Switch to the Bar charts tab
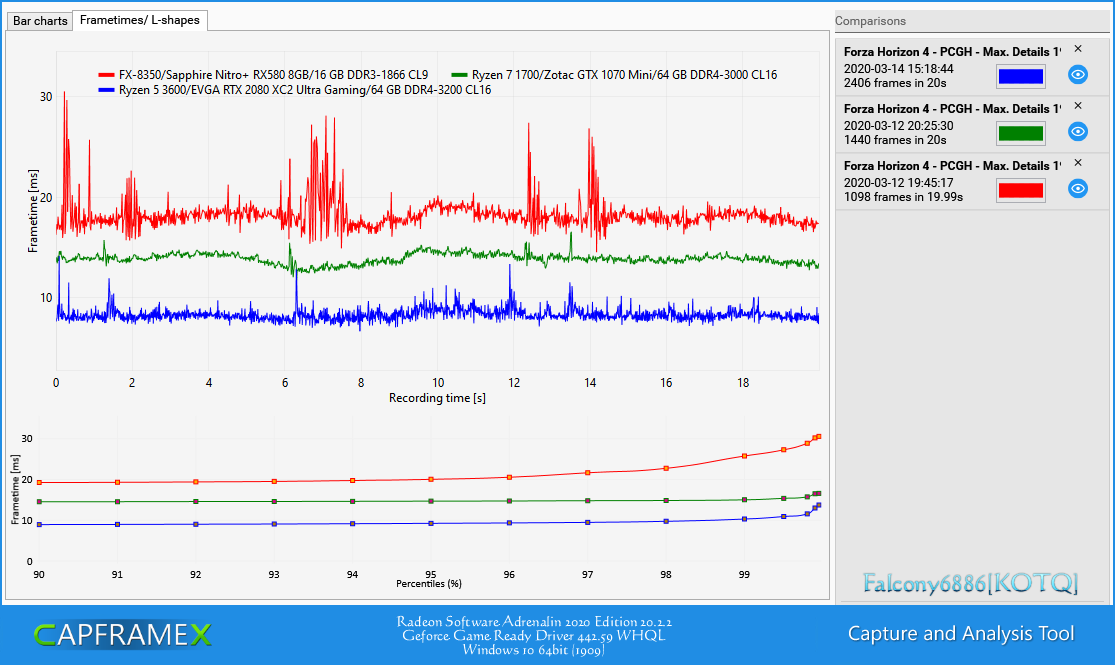 [40, 21]
